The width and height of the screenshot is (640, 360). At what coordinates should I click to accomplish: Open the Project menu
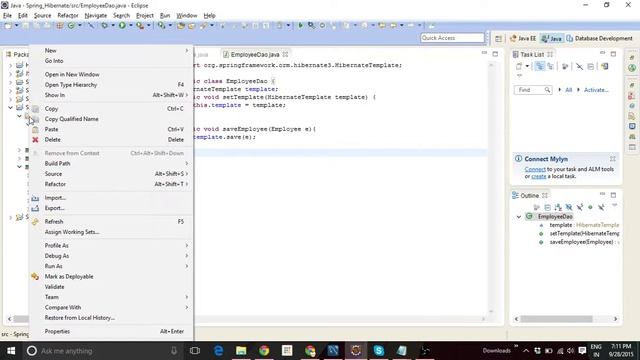point(144,16)
